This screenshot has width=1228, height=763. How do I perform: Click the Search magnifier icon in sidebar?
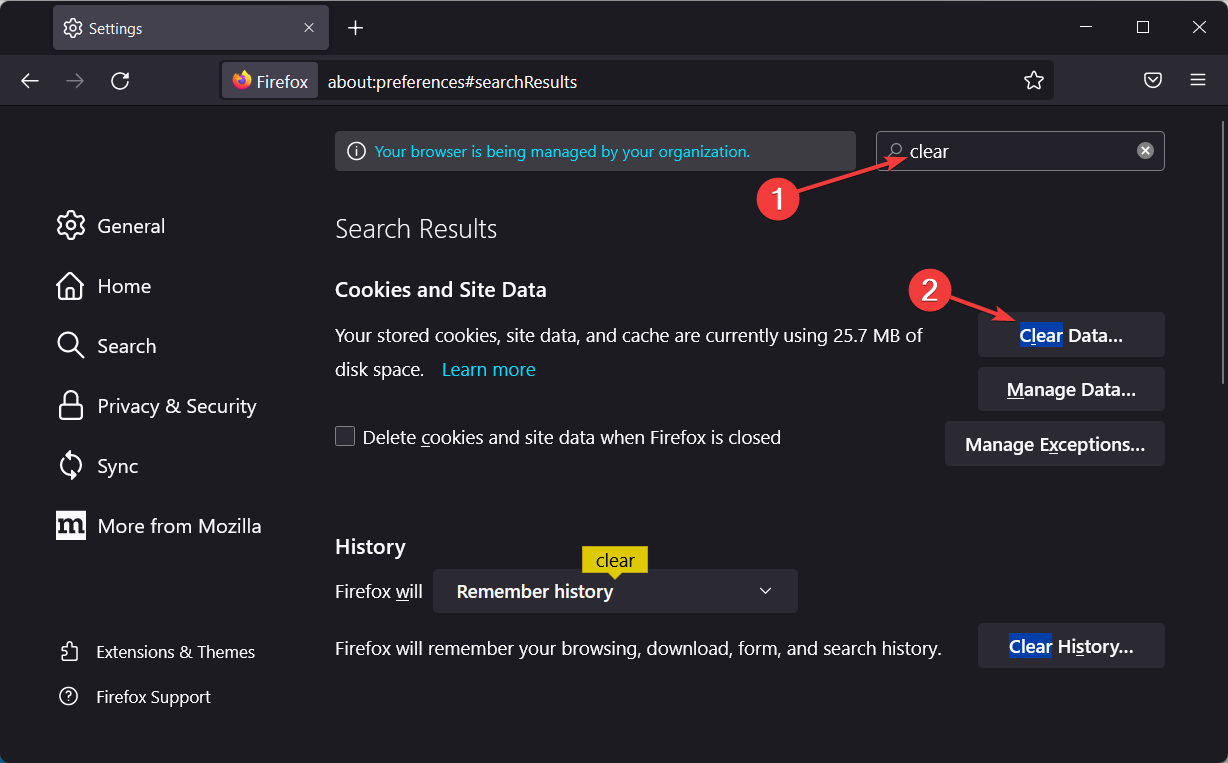click(x=71, y=346)
